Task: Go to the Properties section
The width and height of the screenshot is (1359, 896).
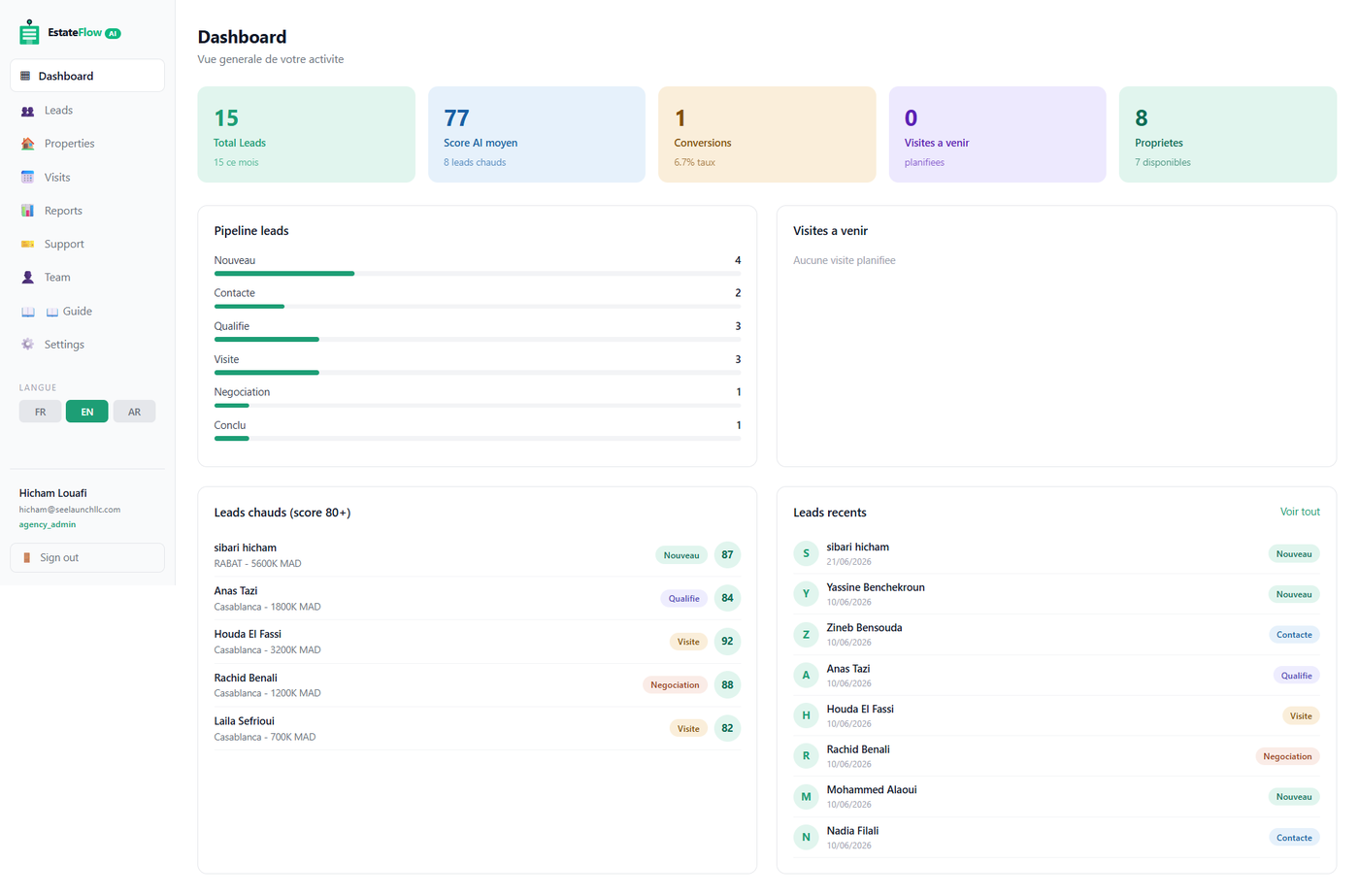Action: click(87, 144)
